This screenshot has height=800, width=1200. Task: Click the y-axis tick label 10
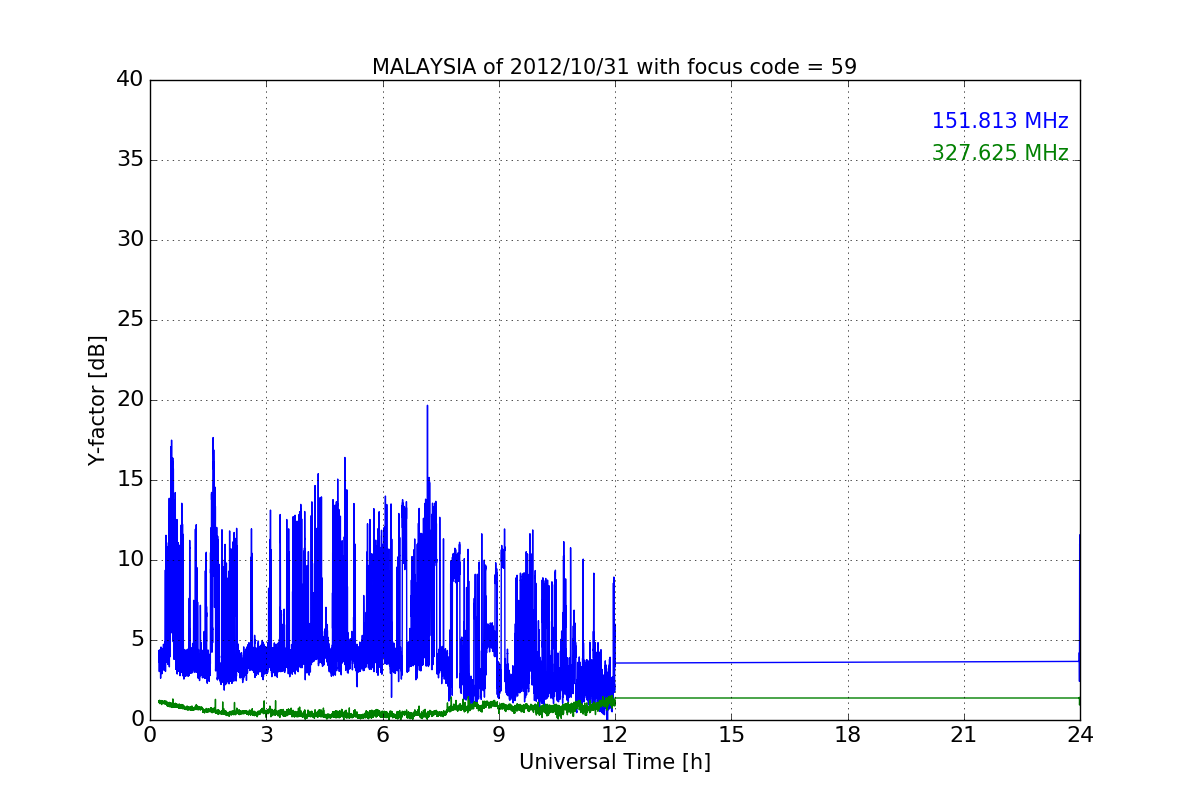(x=128, y=560)
